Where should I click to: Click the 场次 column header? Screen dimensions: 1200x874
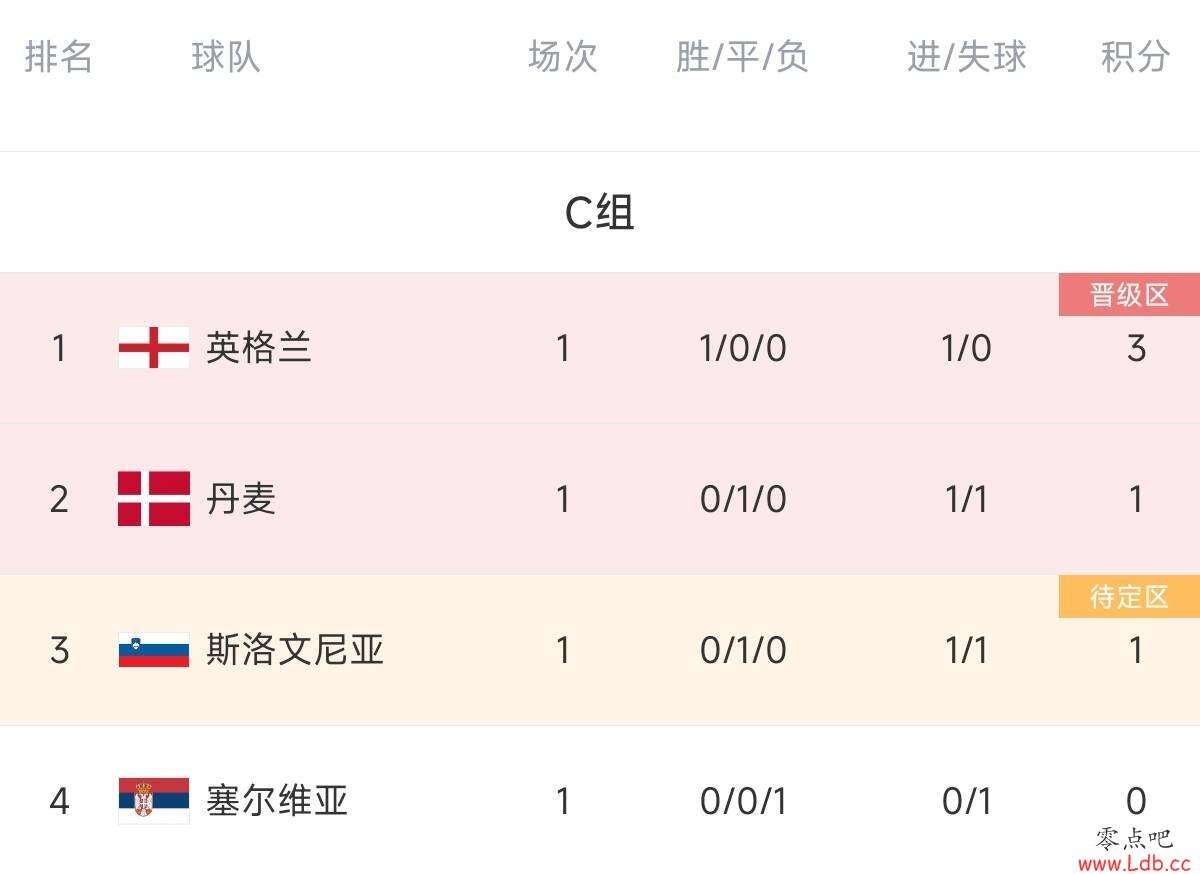click(563, 56)
